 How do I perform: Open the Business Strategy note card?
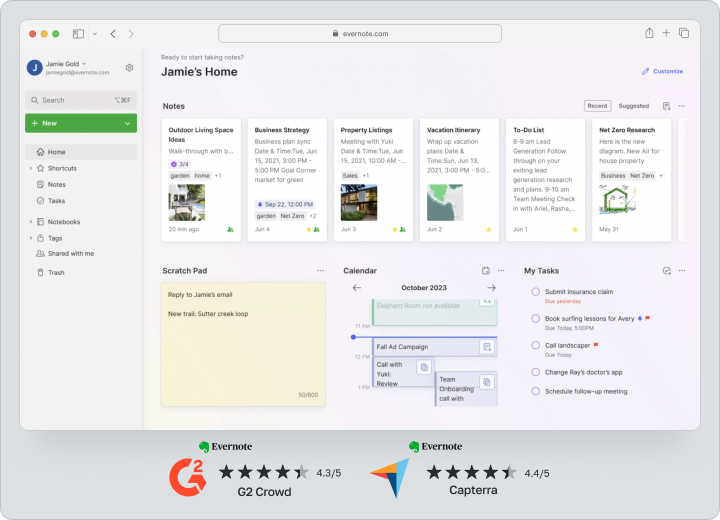[x=287, y=180]
